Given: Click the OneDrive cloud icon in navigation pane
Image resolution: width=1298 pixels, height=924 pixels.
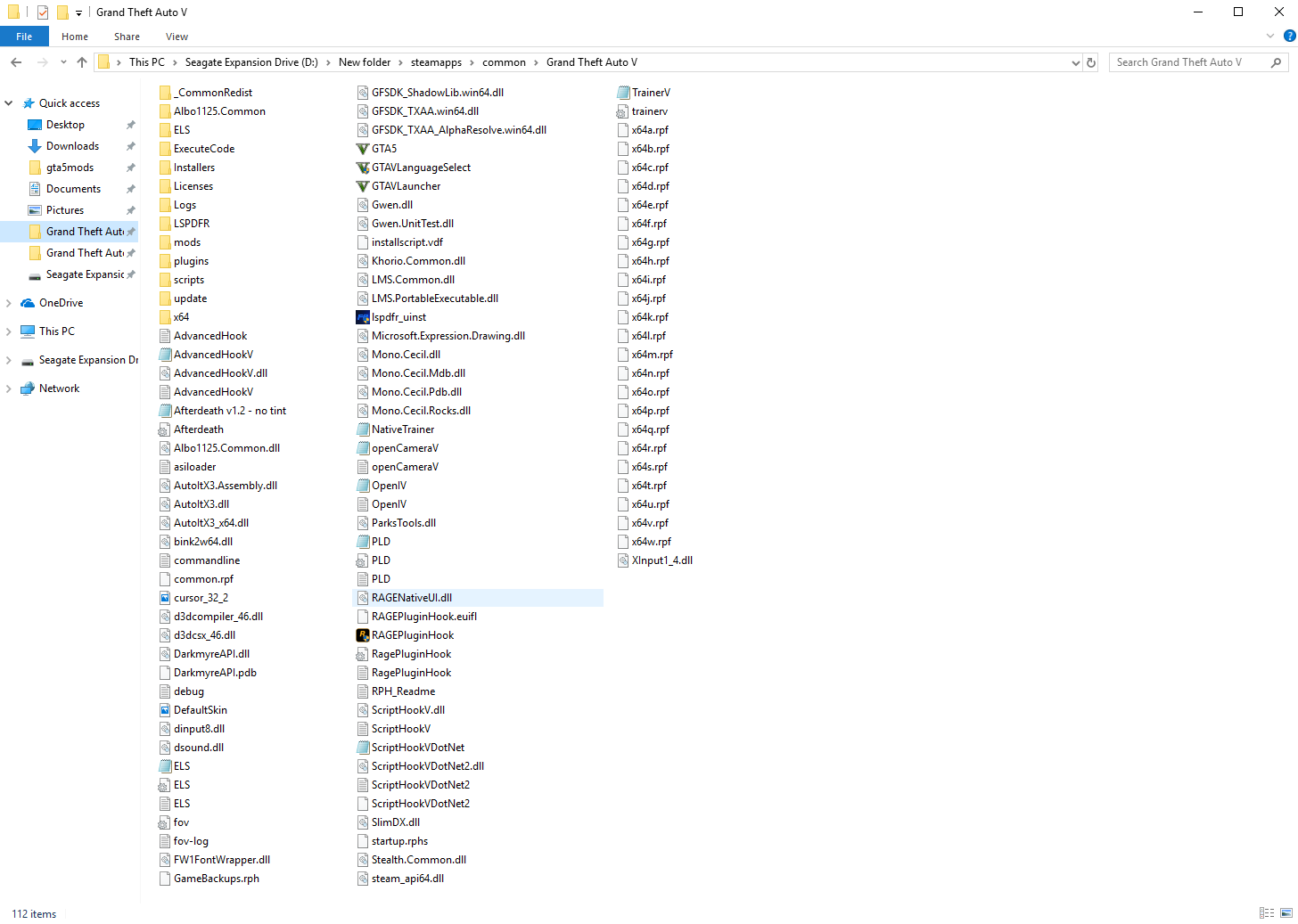Looking at the screenshot, I should (x=28, y=303).
